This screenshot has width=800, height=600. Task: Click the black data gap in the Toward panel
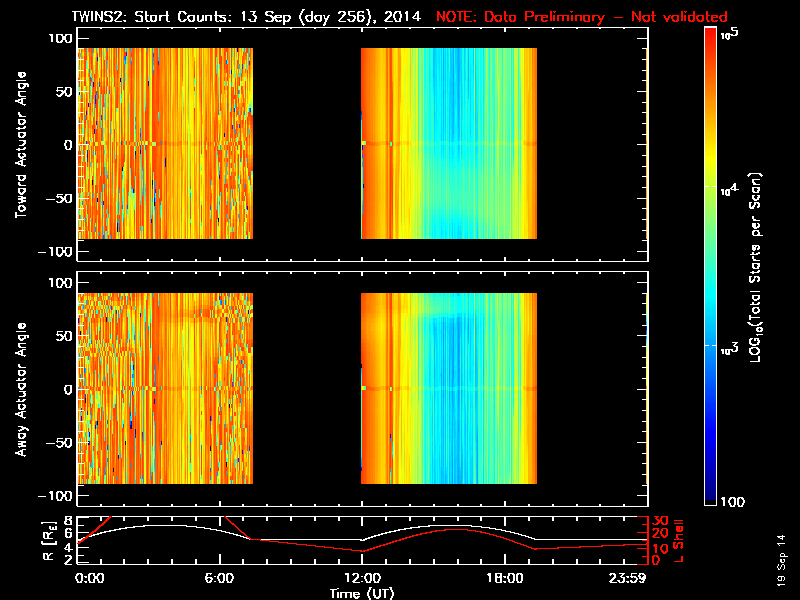(x=306, y=145)
